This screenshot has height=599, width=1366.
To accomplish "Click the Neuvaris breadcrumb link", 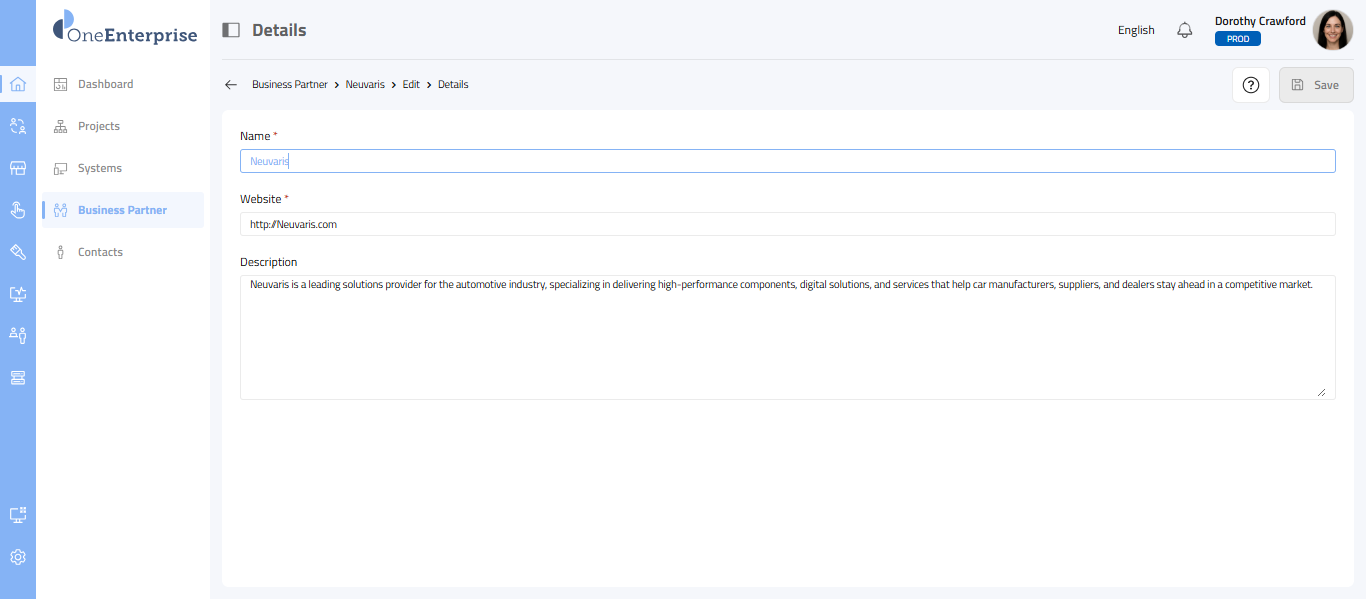I will [x=365, y=85].
